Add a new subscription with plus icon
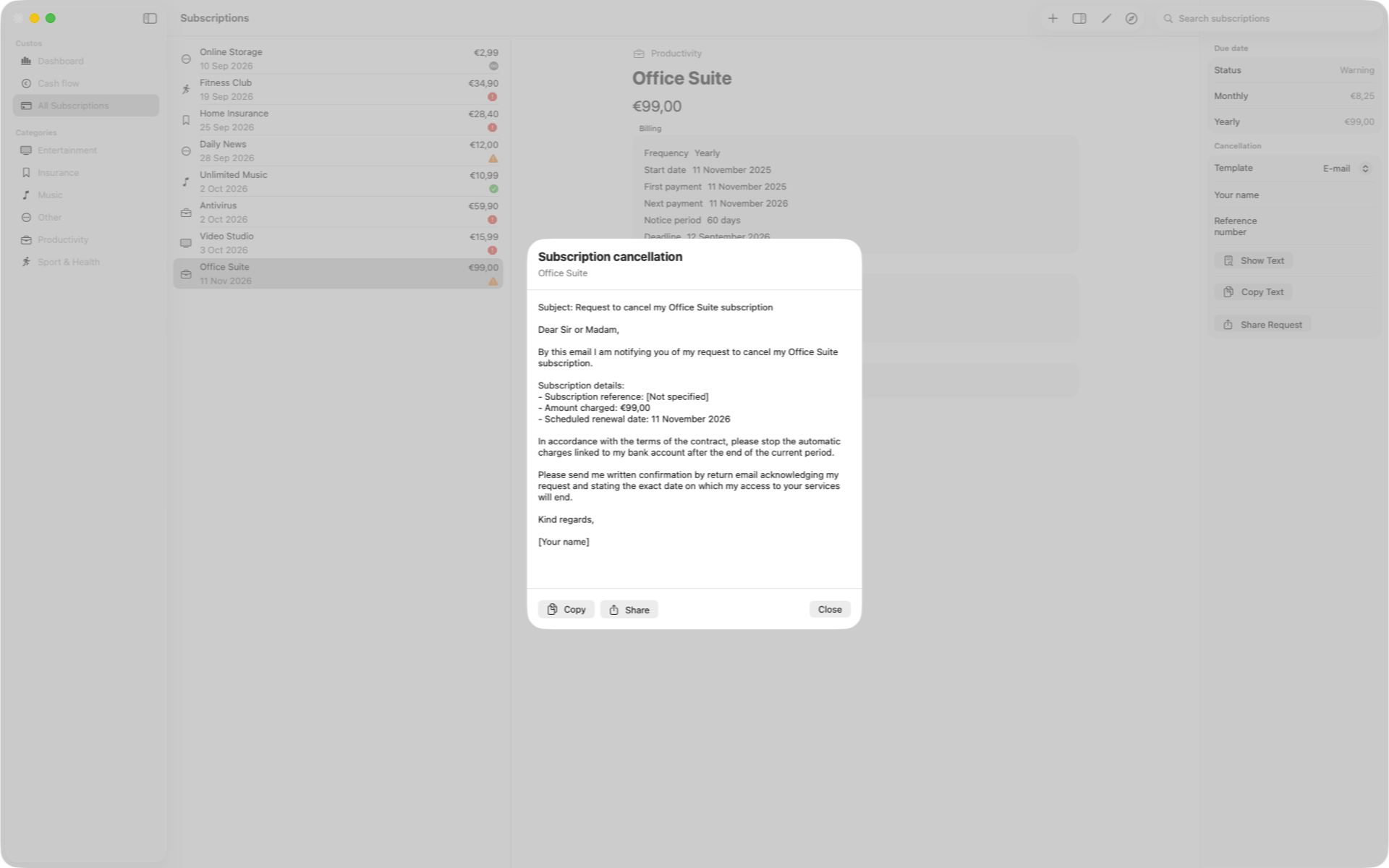The image size is (1389, 868). (x=1053, y=18)
